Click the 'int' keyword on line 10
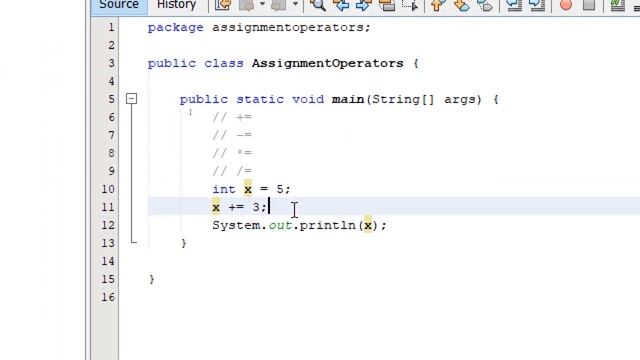 (x=224, y=189)
